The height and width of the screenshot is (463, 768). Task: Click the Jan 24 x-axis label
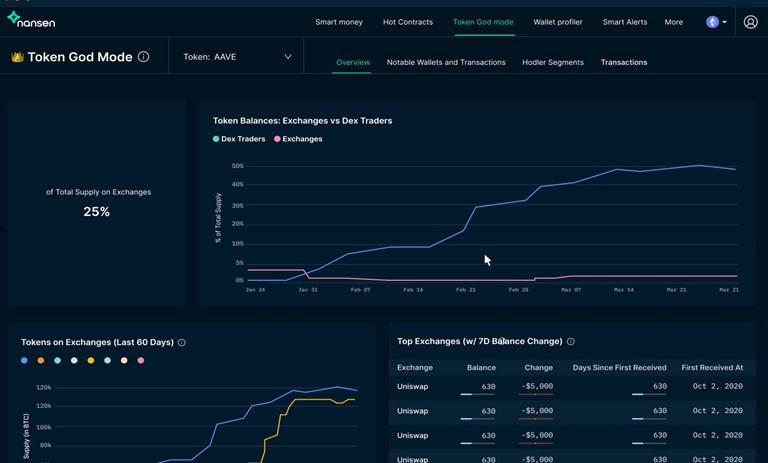[x=255, y=290]
